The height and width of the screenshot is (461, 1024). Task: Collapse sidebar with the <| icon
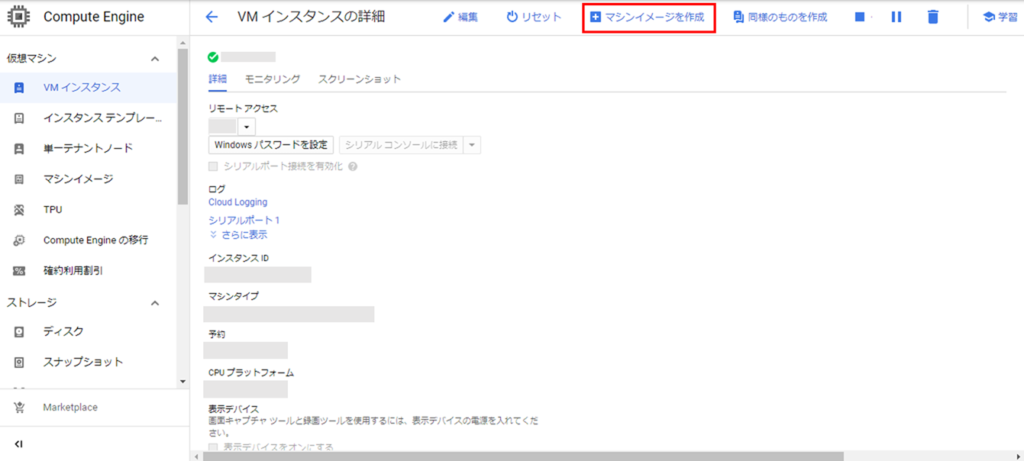tap(19, 444)
